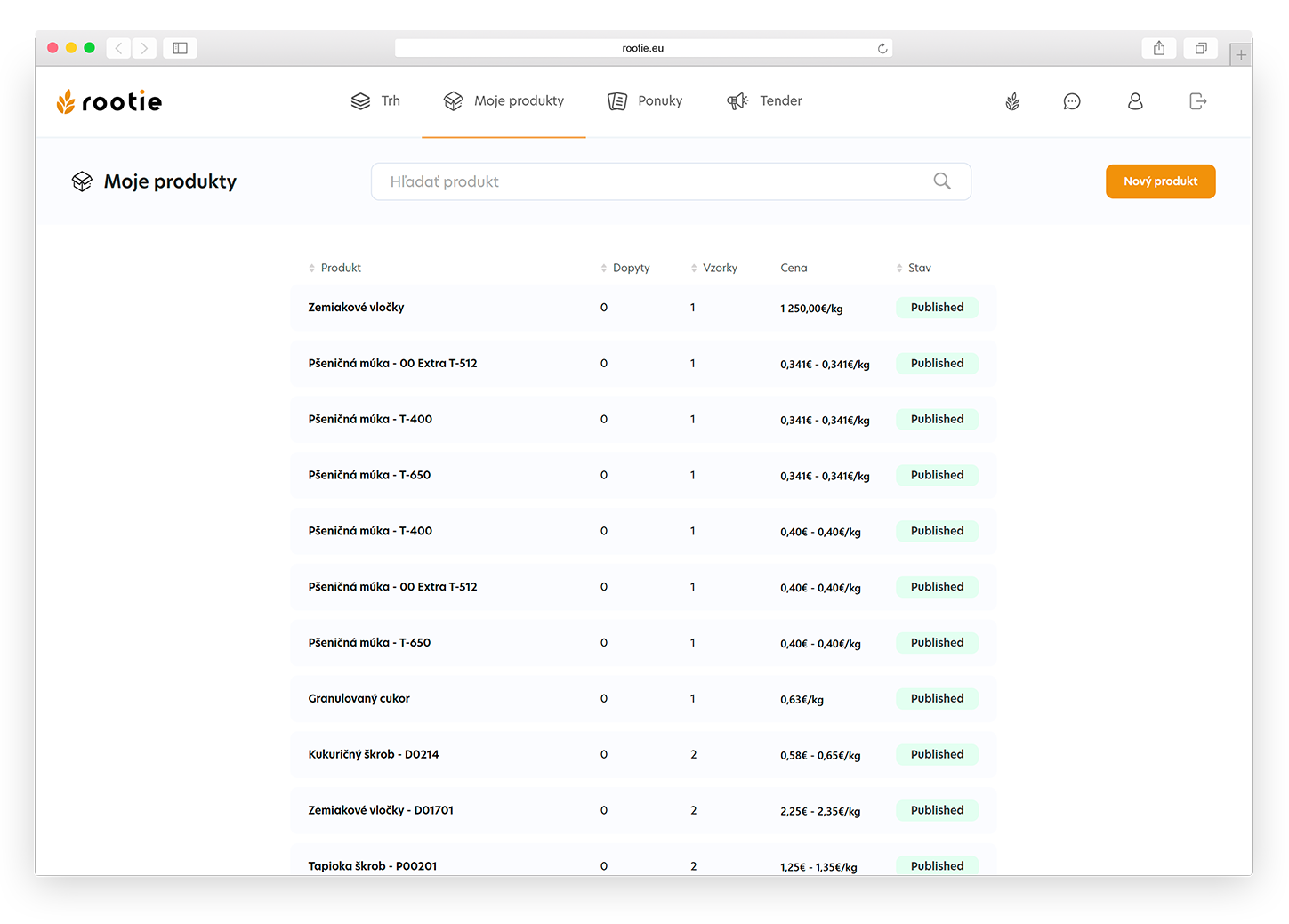Click the rootie logo
The width and height of the screenshot is (1289, 924).
109,101
